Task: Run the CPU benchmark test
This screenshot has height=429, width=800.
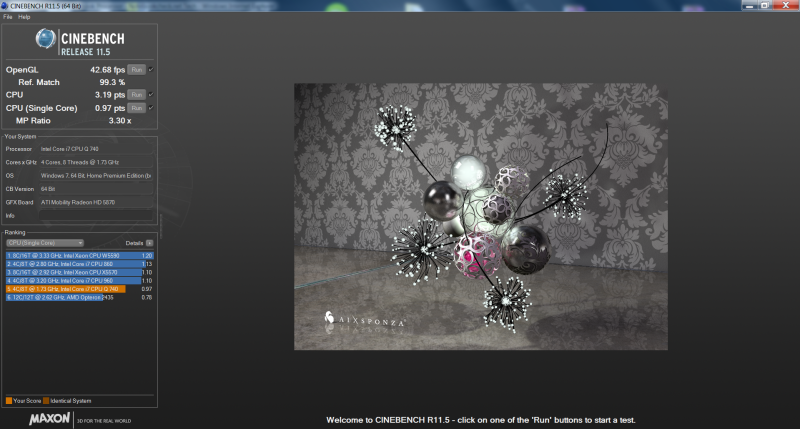Action: (136, 95)
